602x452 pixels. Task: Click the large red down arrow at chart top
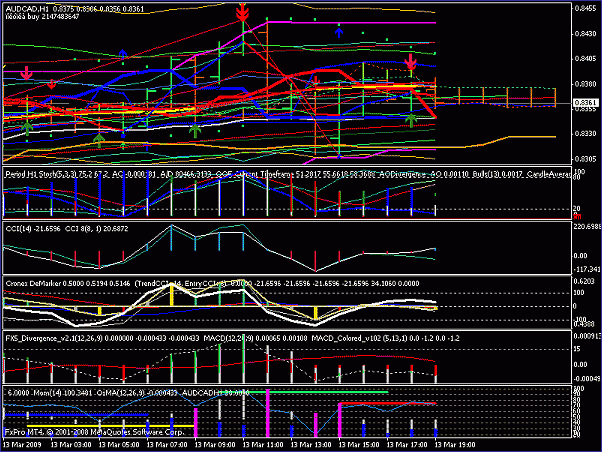(x=243, y=13)
